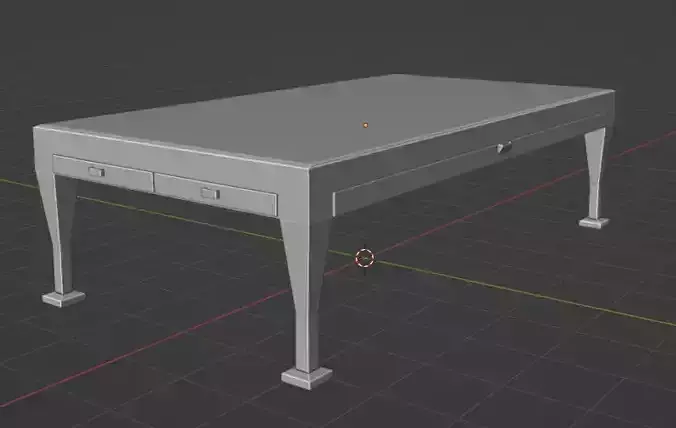Select the nearest corner table leg
This screenshot has height=428, width=676.
pyautogui.click(x=307, y=293)
